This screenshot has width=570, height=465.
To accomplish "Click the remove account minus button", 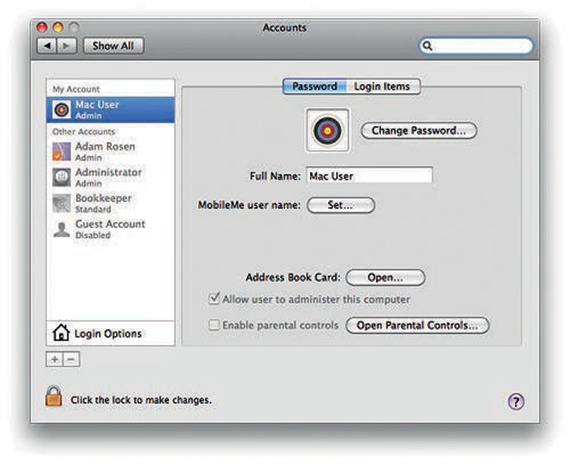I will point(71,359).
